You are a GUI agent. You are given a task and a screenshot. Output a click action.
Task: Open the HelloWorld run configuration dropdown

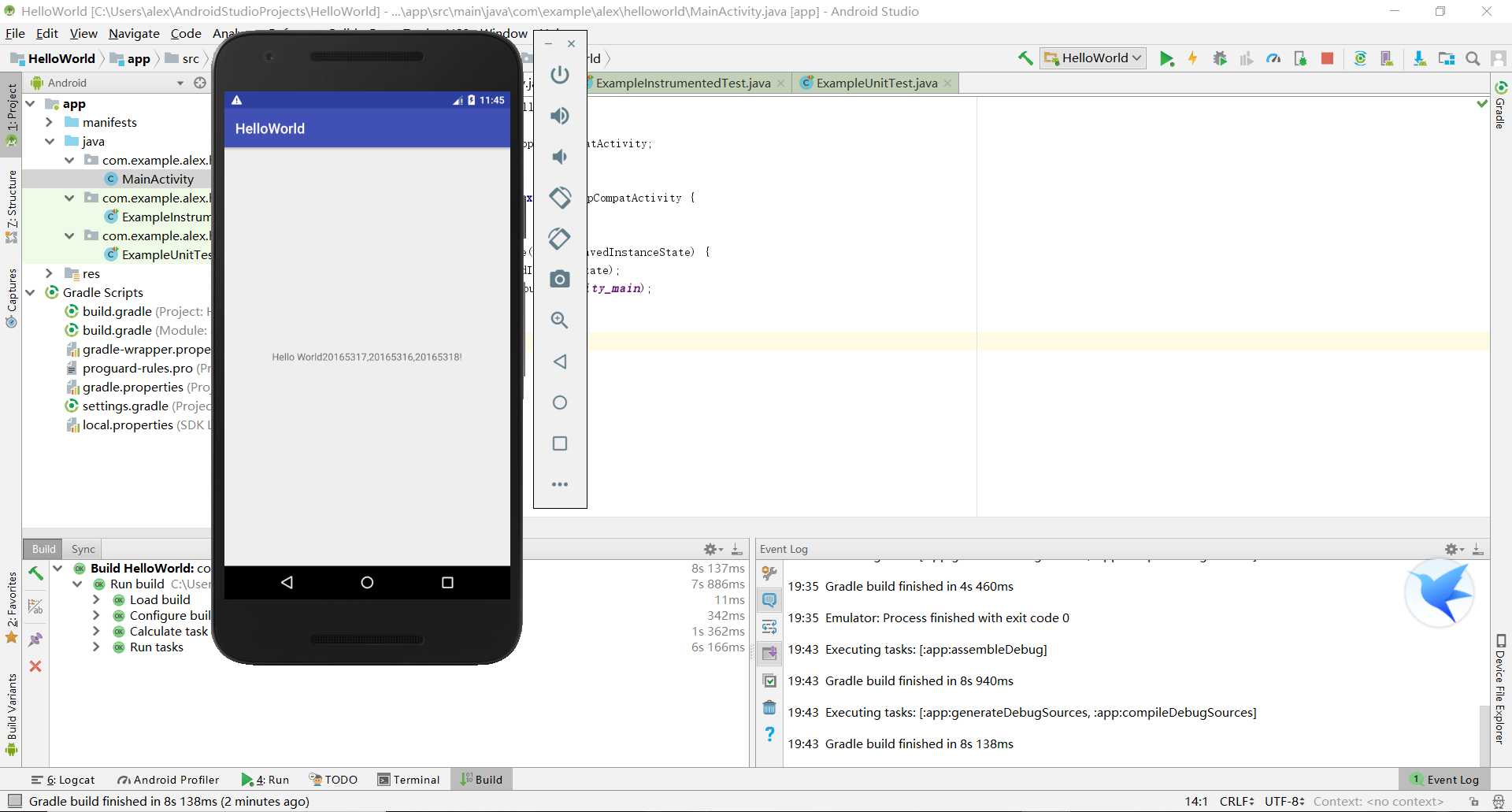[1092, 58]
